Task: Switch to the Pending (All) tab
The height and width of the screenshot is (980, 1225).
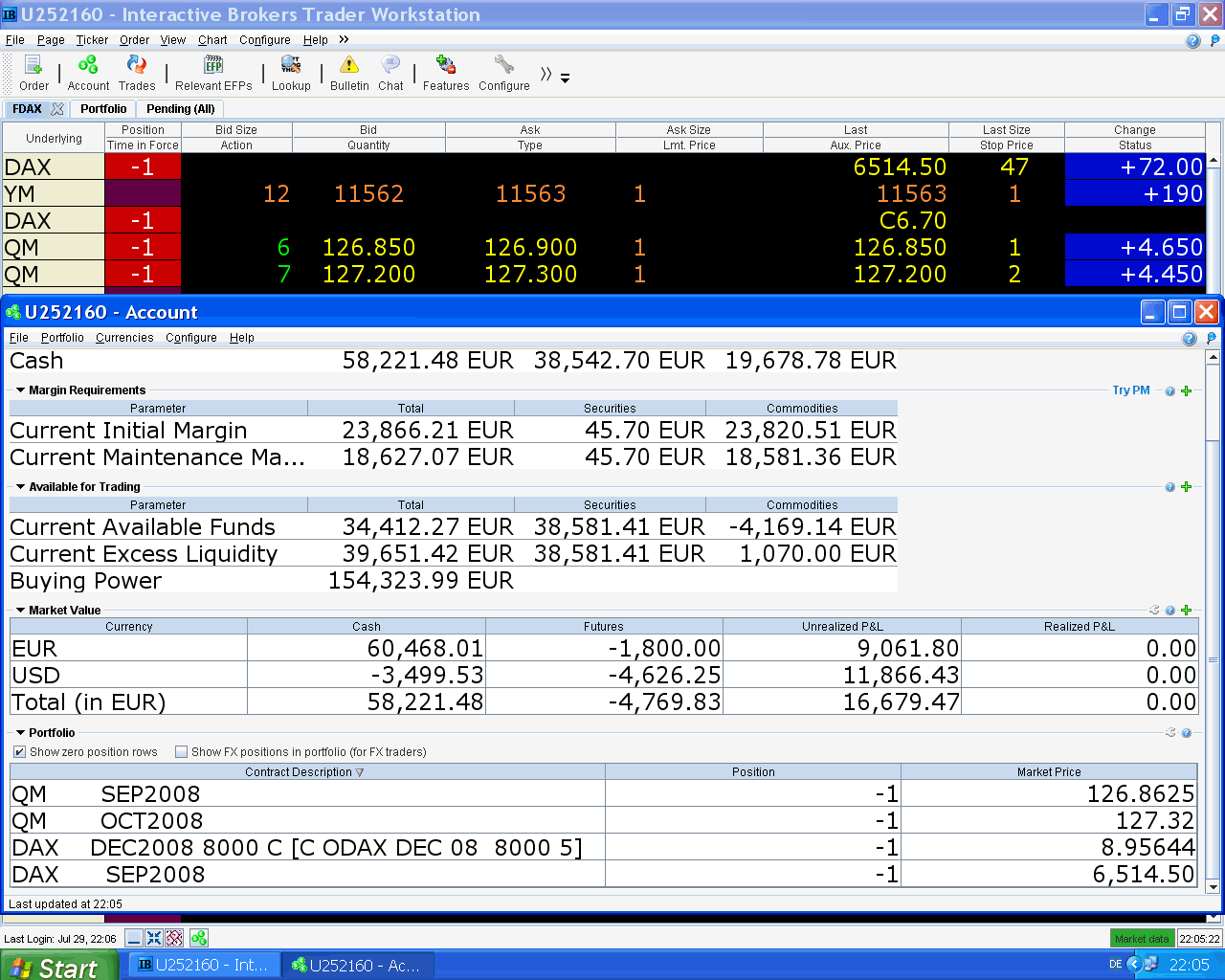Action: (180, 109)
